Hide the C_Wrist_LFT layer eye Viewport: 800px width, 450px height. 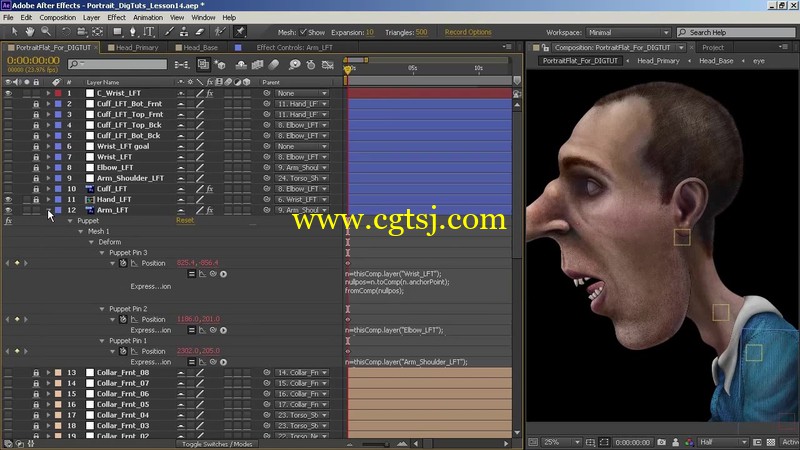(8, 93)
